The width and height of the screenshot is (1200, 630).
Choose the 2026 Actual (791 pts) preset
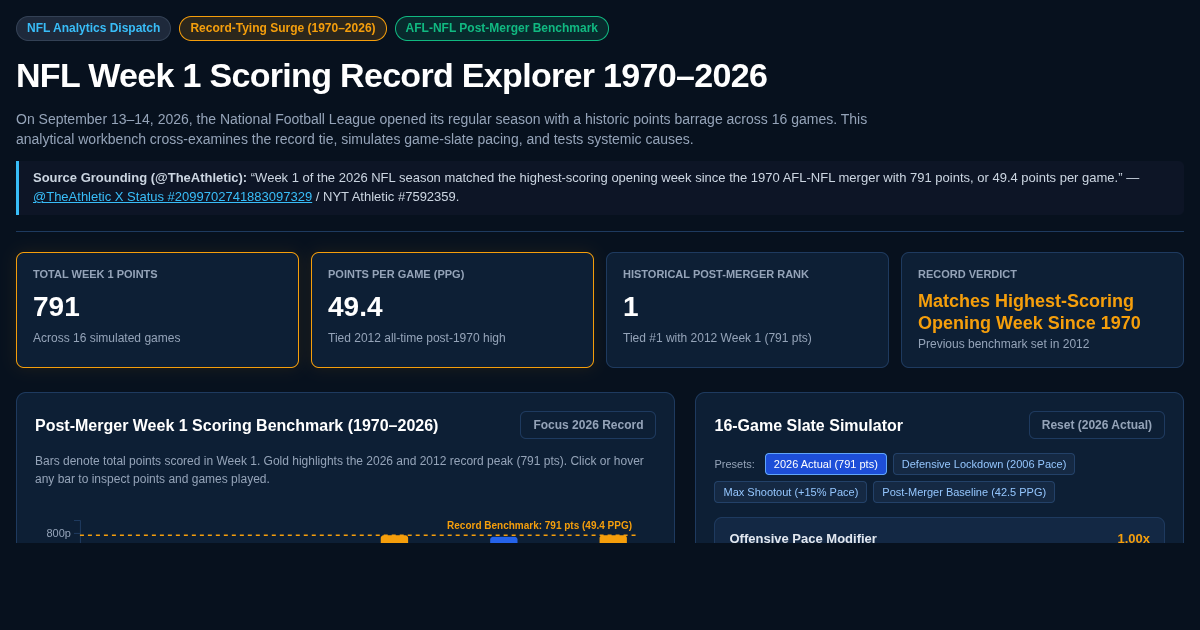click(826, 464)
